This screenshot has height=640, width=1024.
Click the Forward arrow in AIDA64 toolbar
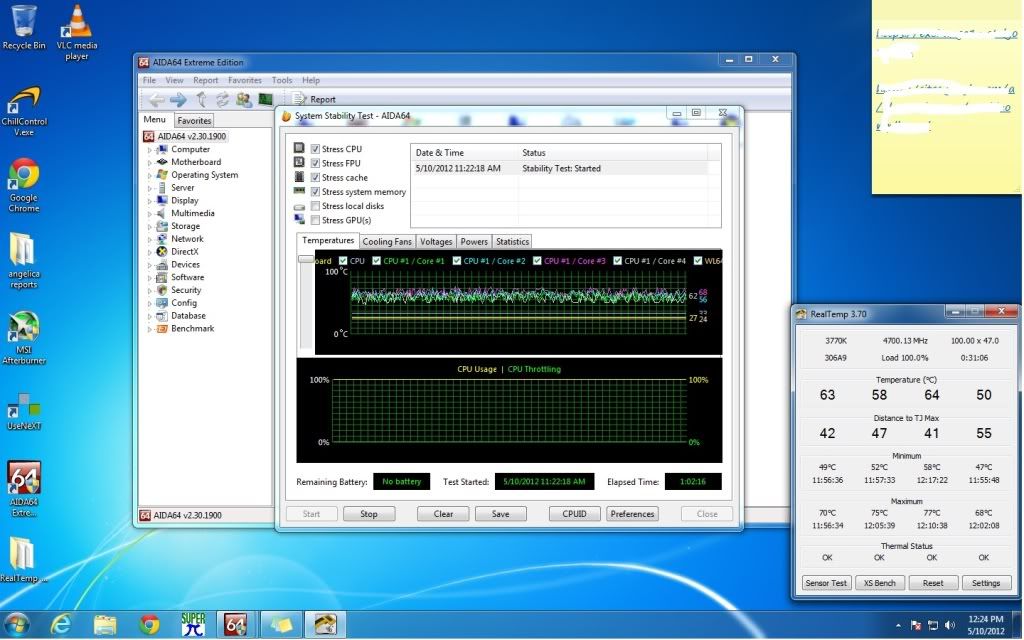pos(178,99)
